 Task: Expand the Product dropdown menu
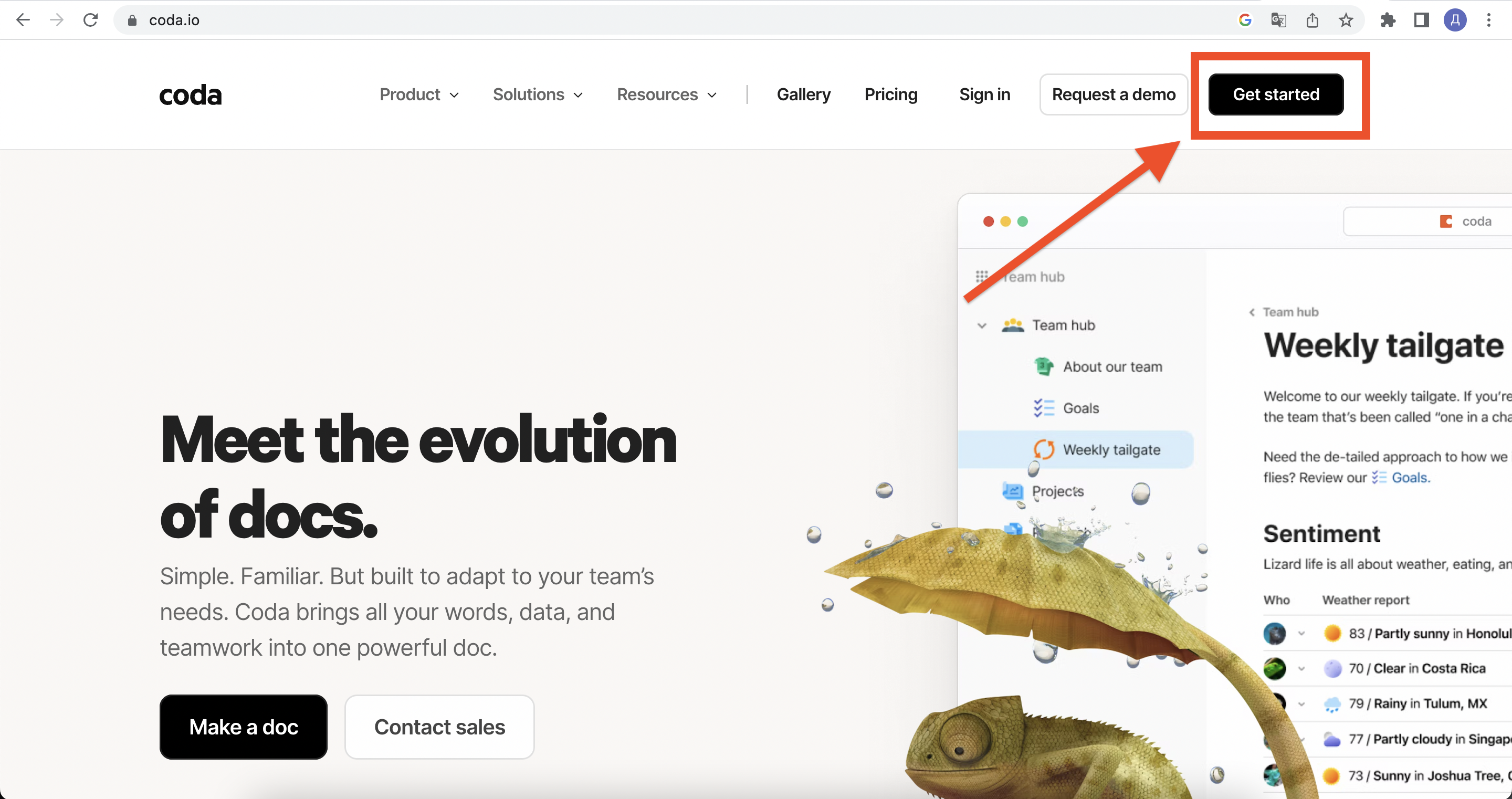tap(419, 94)
